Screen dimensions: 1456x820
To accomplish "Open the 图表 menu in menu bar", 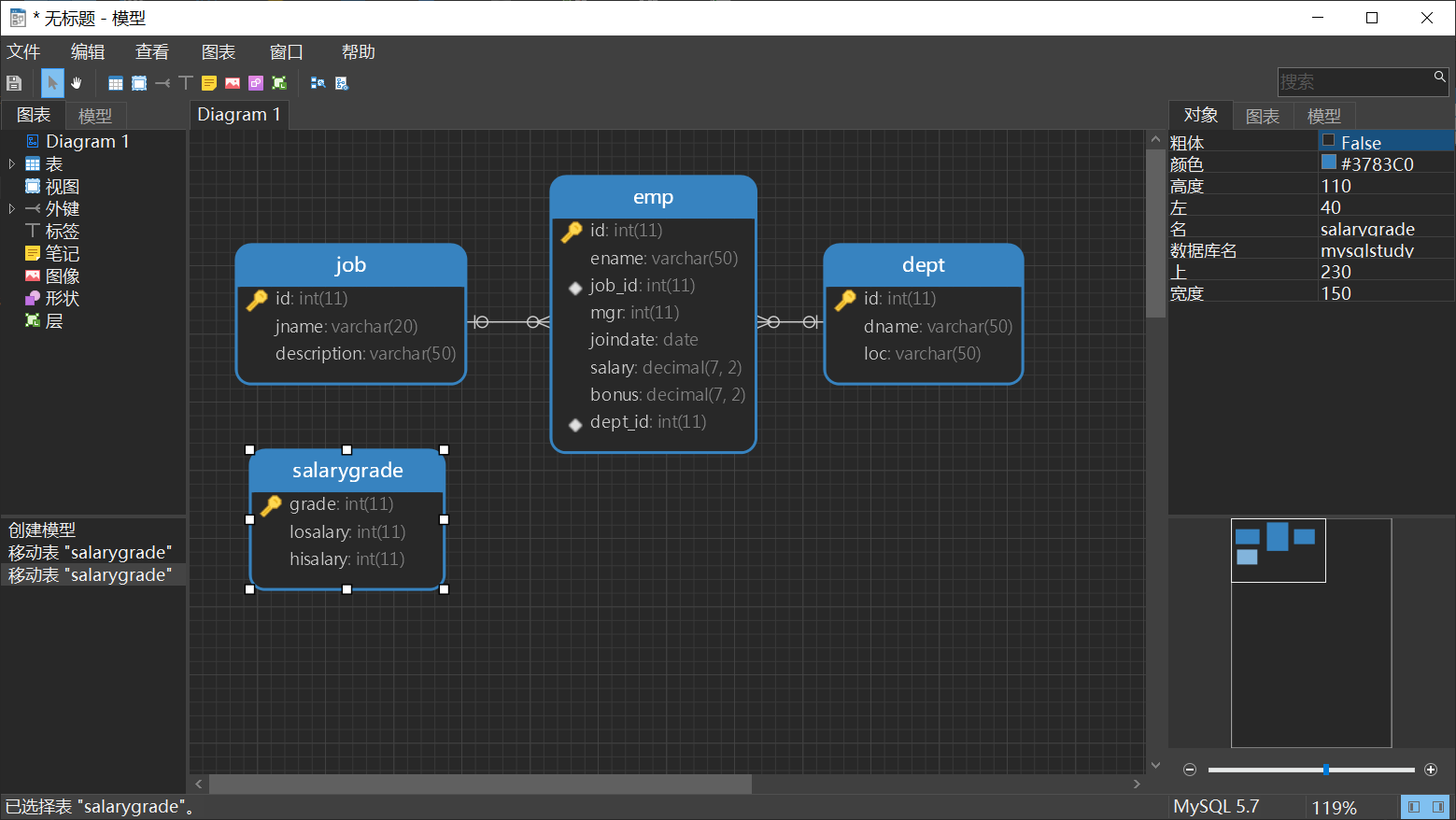I will [x=219, y=52].
